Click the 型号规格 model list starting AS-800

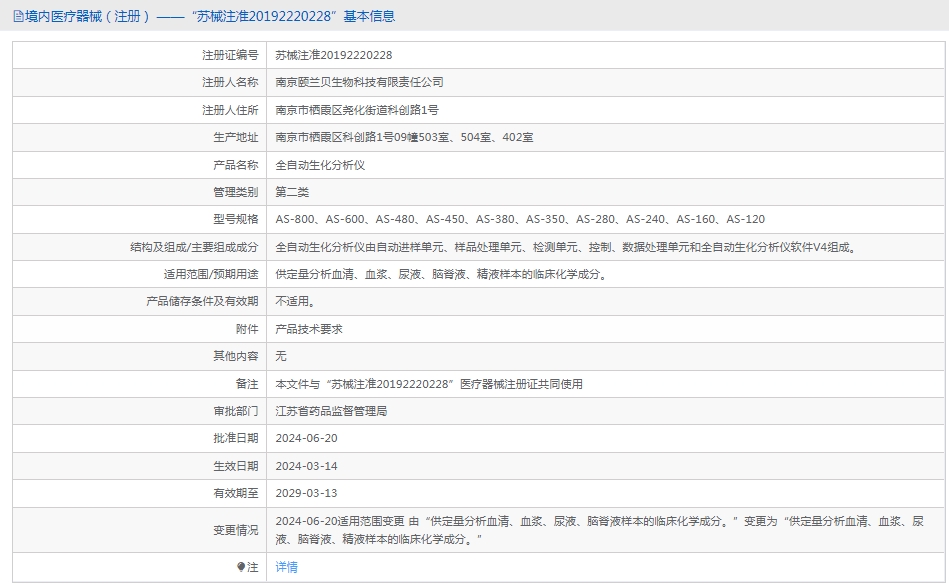tap(520, 219)
